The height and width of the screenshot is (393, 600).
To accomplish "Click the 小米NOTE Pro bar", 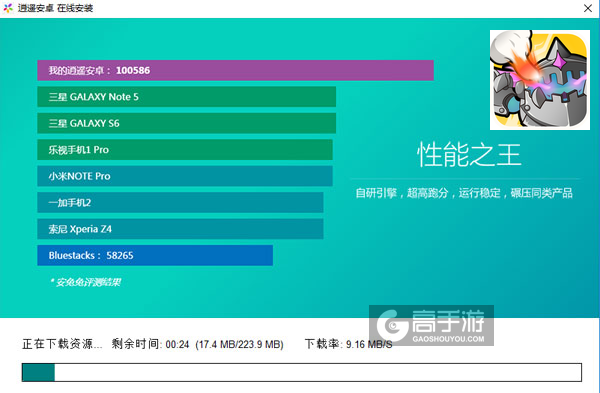I will [185, 176].
